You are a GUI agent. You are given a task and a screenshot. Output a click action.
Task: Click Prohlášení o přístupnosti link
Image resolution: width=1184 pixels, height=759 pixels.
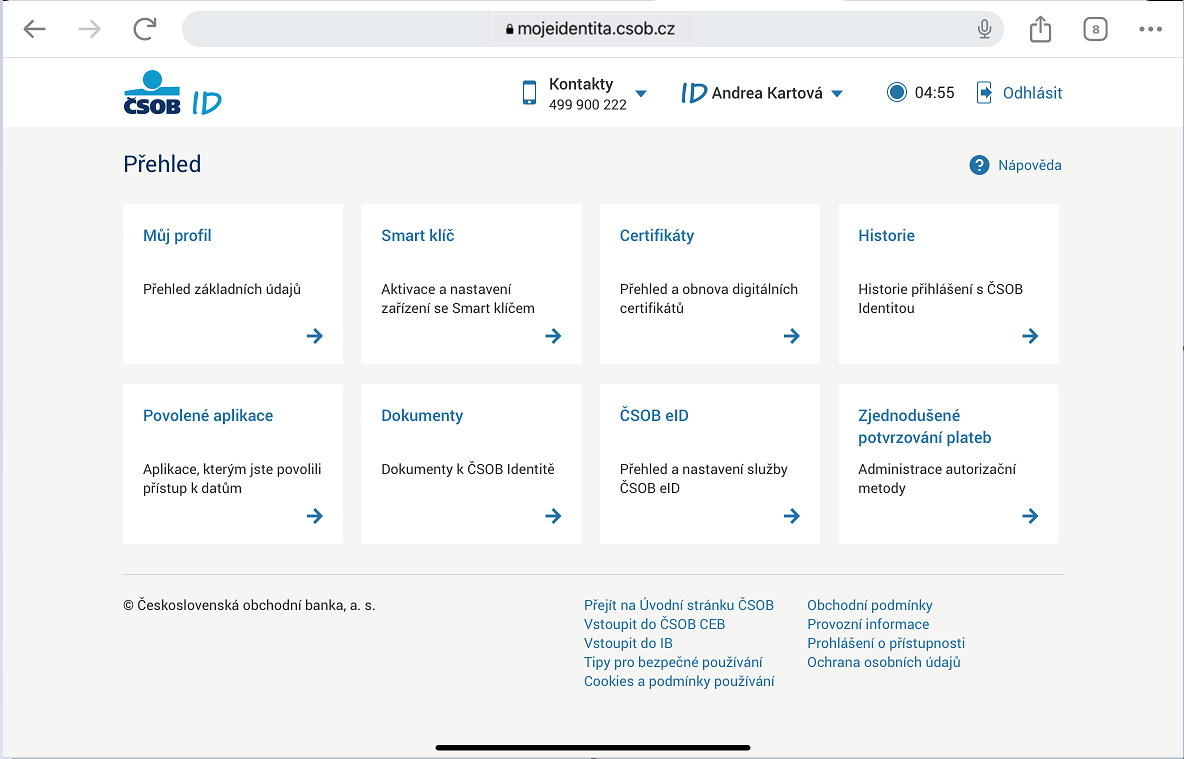click(886, 643)
